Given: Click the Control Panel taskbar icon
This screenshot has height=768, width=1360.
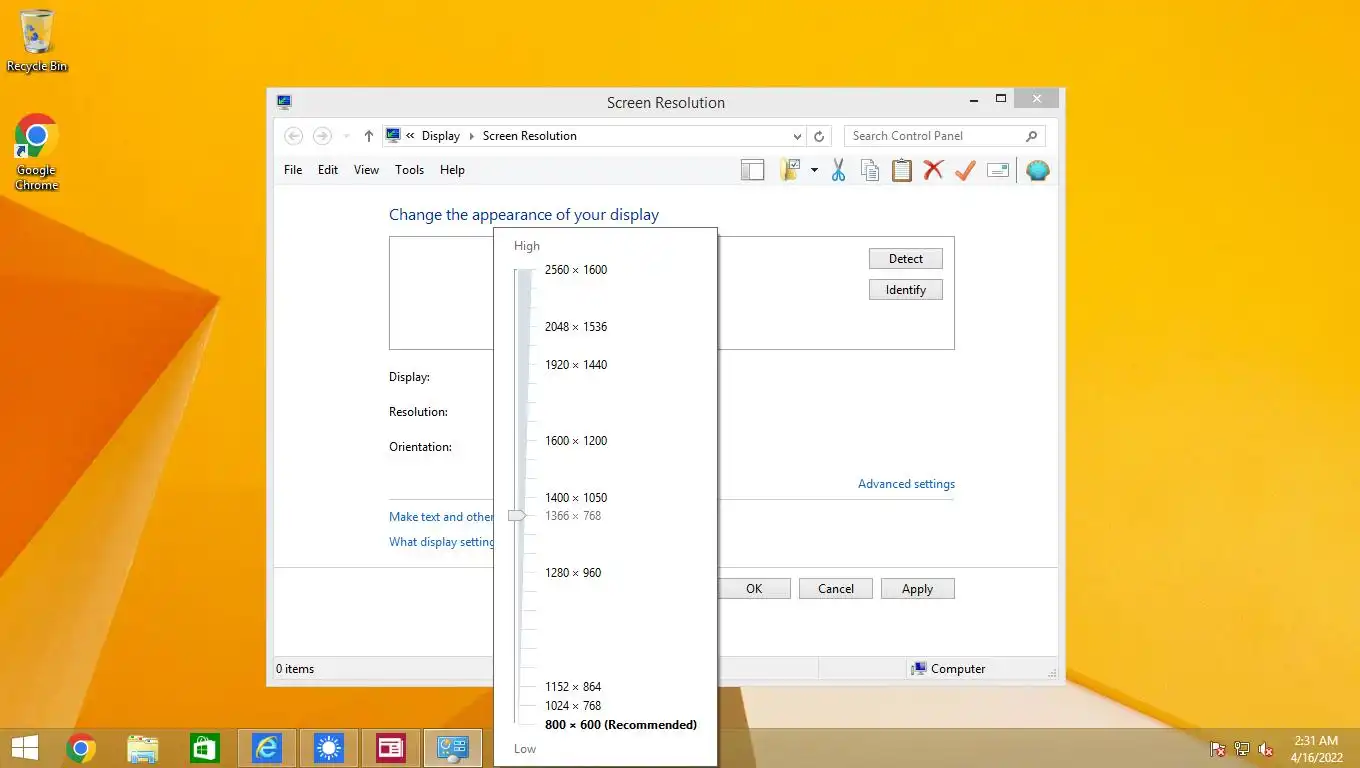Looking at the screenshot, I should pyautogui.click(x=453, y=748).
